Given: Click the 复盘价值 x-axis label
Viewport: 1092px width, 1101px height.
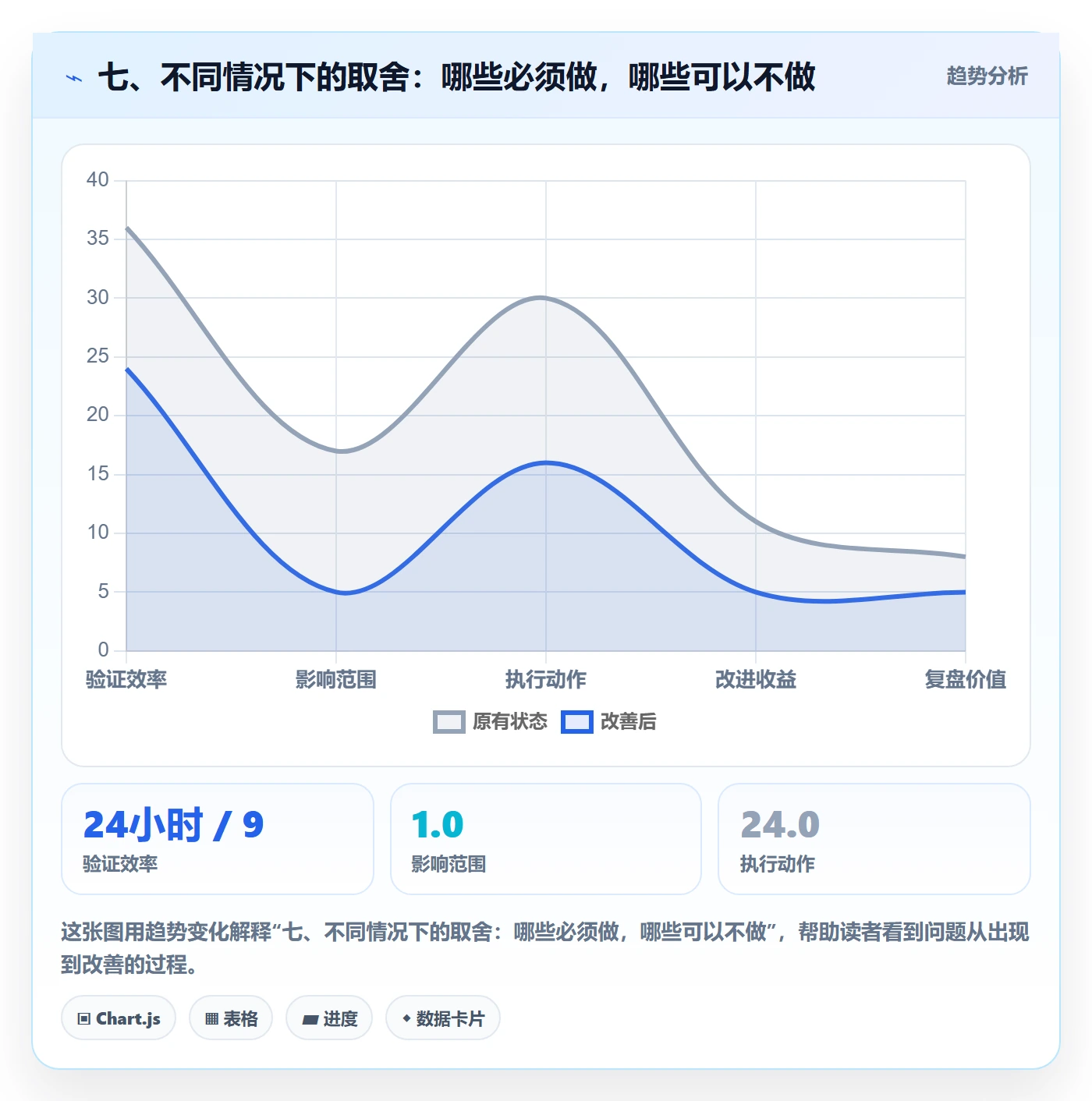Looking at the screenshot, I should pyautogui.click(x=966, y=679).
